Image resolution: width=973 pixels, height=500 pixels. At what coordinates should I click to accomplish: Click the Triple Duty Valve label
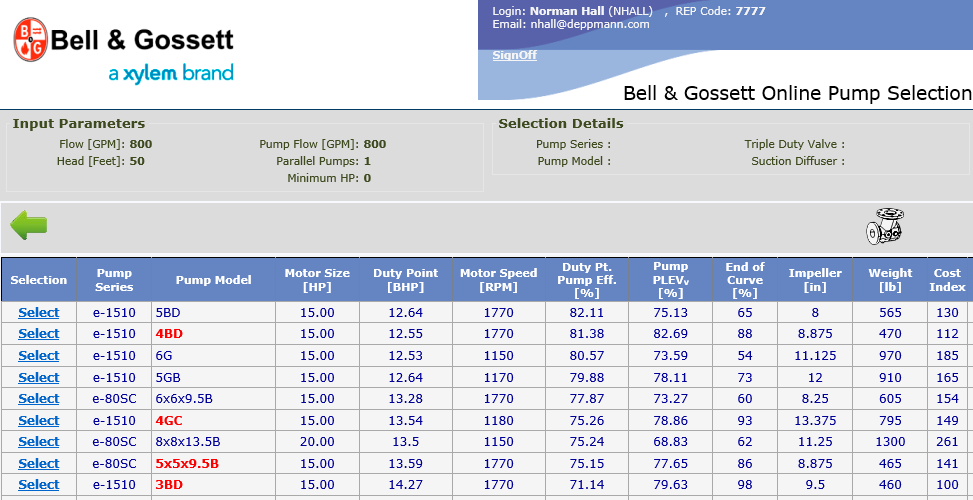[794, 145]
